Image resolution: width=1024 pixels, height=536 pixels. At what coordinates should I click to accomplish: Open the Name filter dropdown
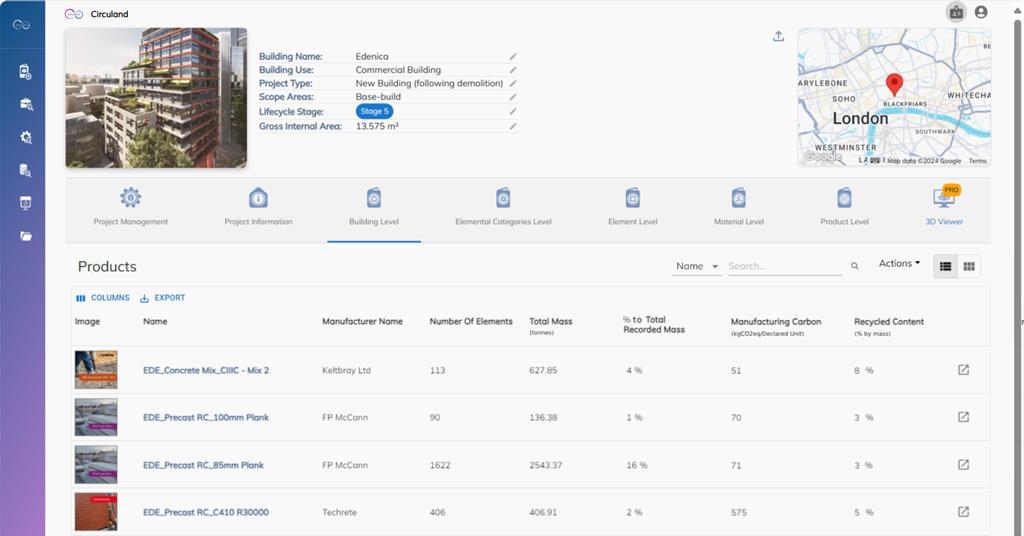[696, 266]
